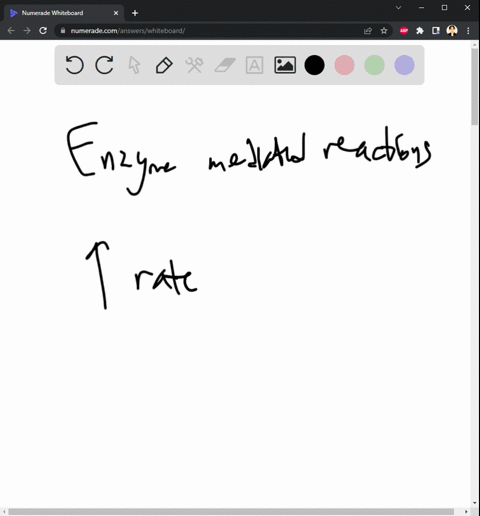
Task: Pick the pink ink color
Action: 344,65
